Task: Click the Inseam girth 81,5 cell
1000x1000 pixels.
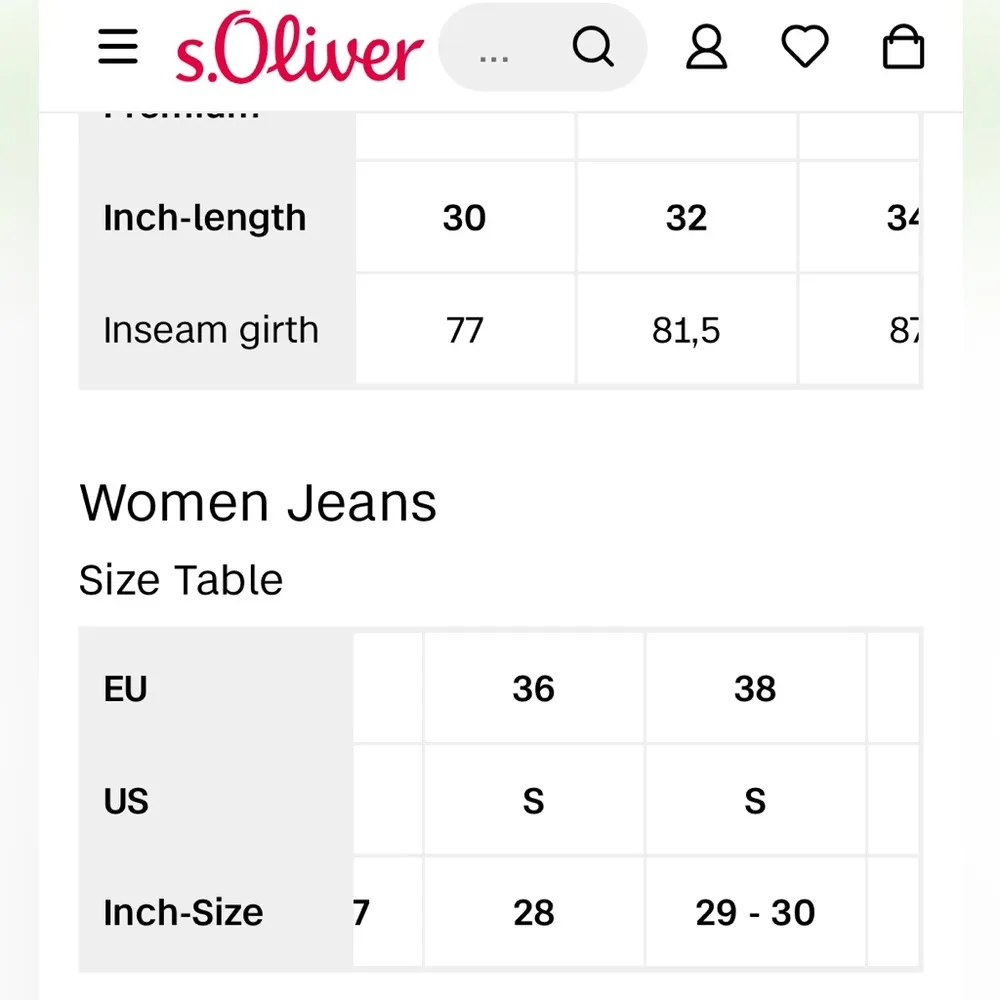Action: pyautogui.click(x=686, y=330)
